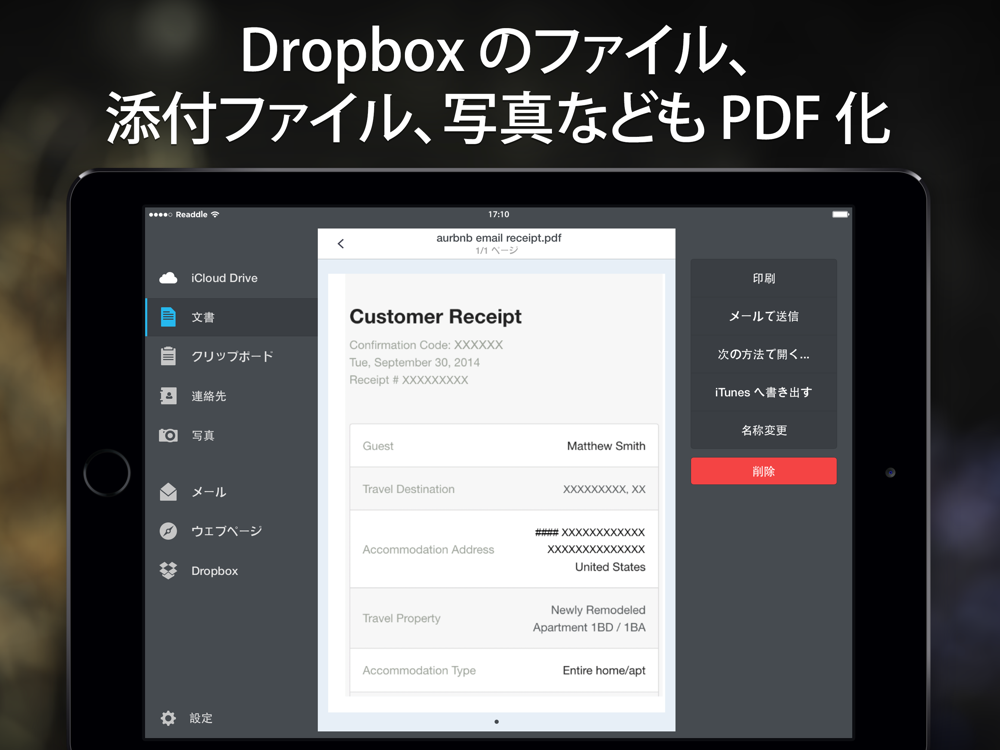Open クリップボード from the sidebar
This screenshot has width=1000, height=750.
[232, 356]
